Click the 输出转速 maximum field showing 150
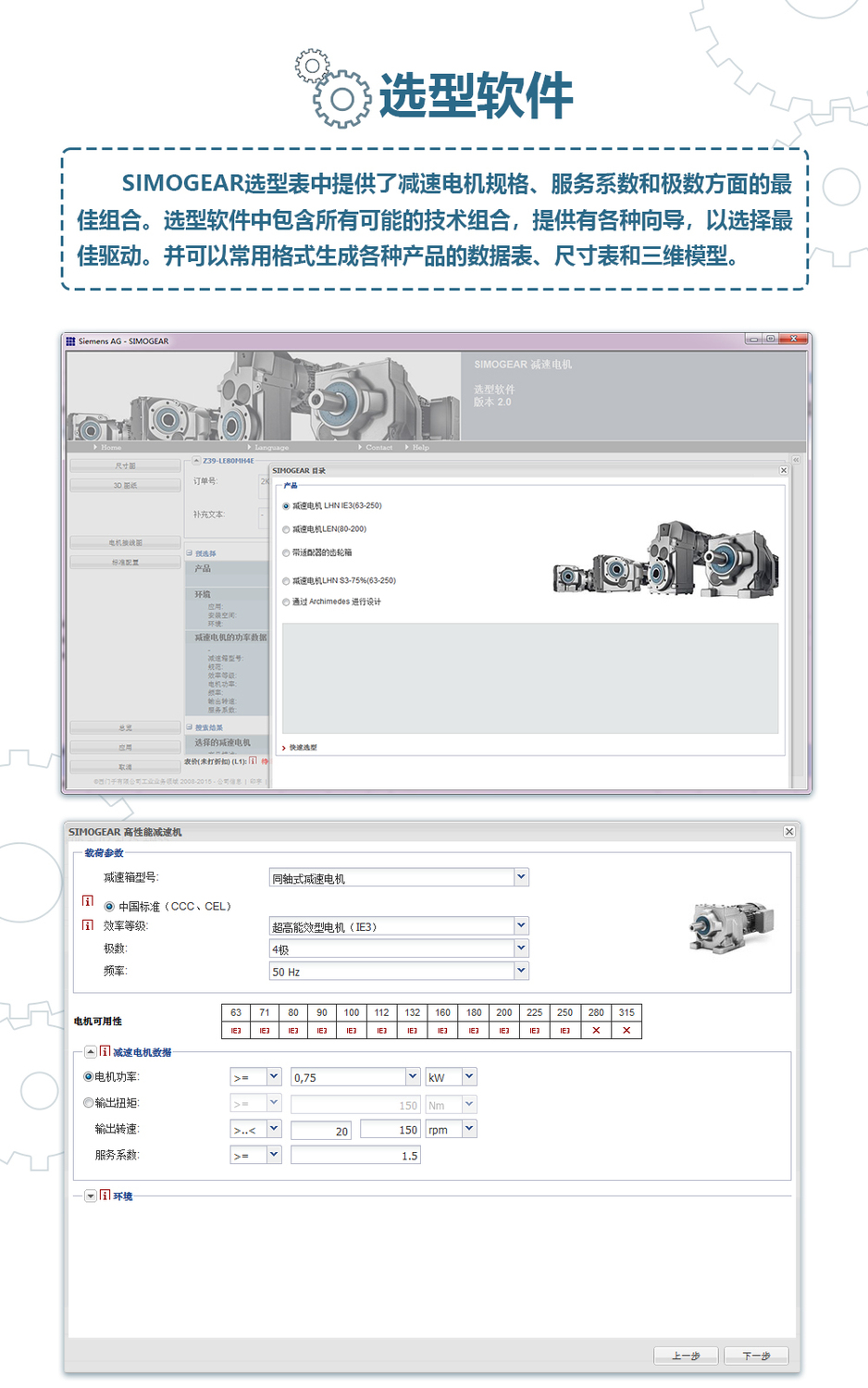868x1388 pixels. 391,1129
